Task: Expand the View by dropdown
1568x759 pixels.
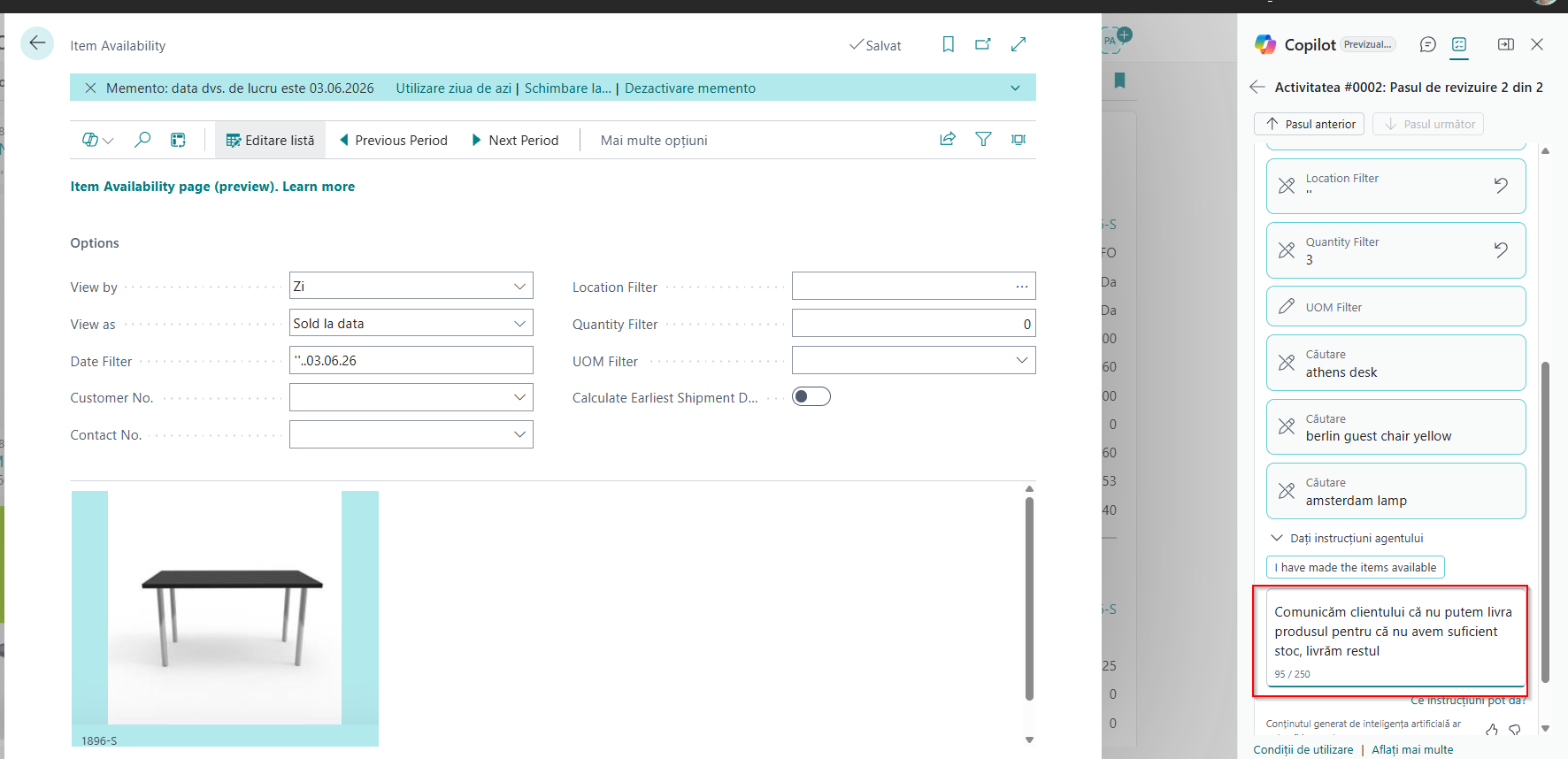Action: click(519, 287)
